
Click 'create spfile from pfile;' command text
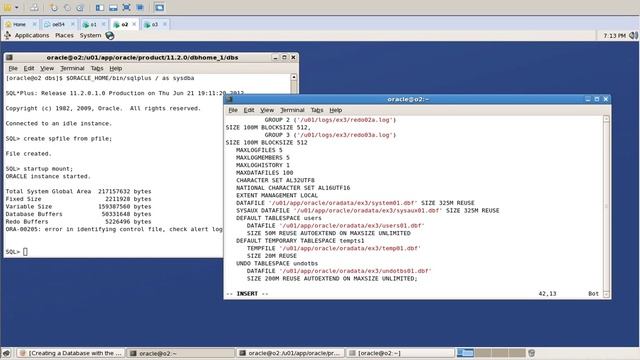67,139
